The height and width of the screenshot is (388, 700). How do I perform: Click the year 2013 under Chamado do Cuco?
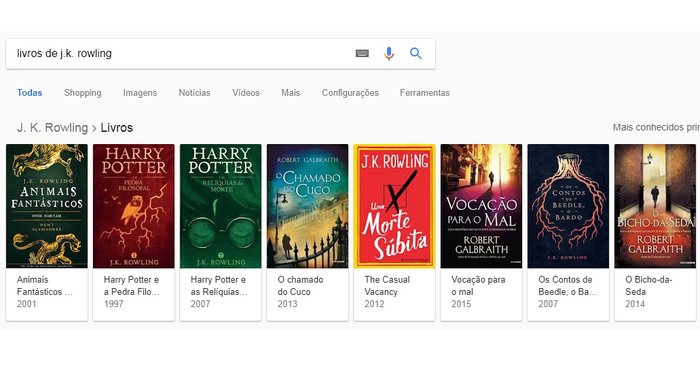(287, 304)
